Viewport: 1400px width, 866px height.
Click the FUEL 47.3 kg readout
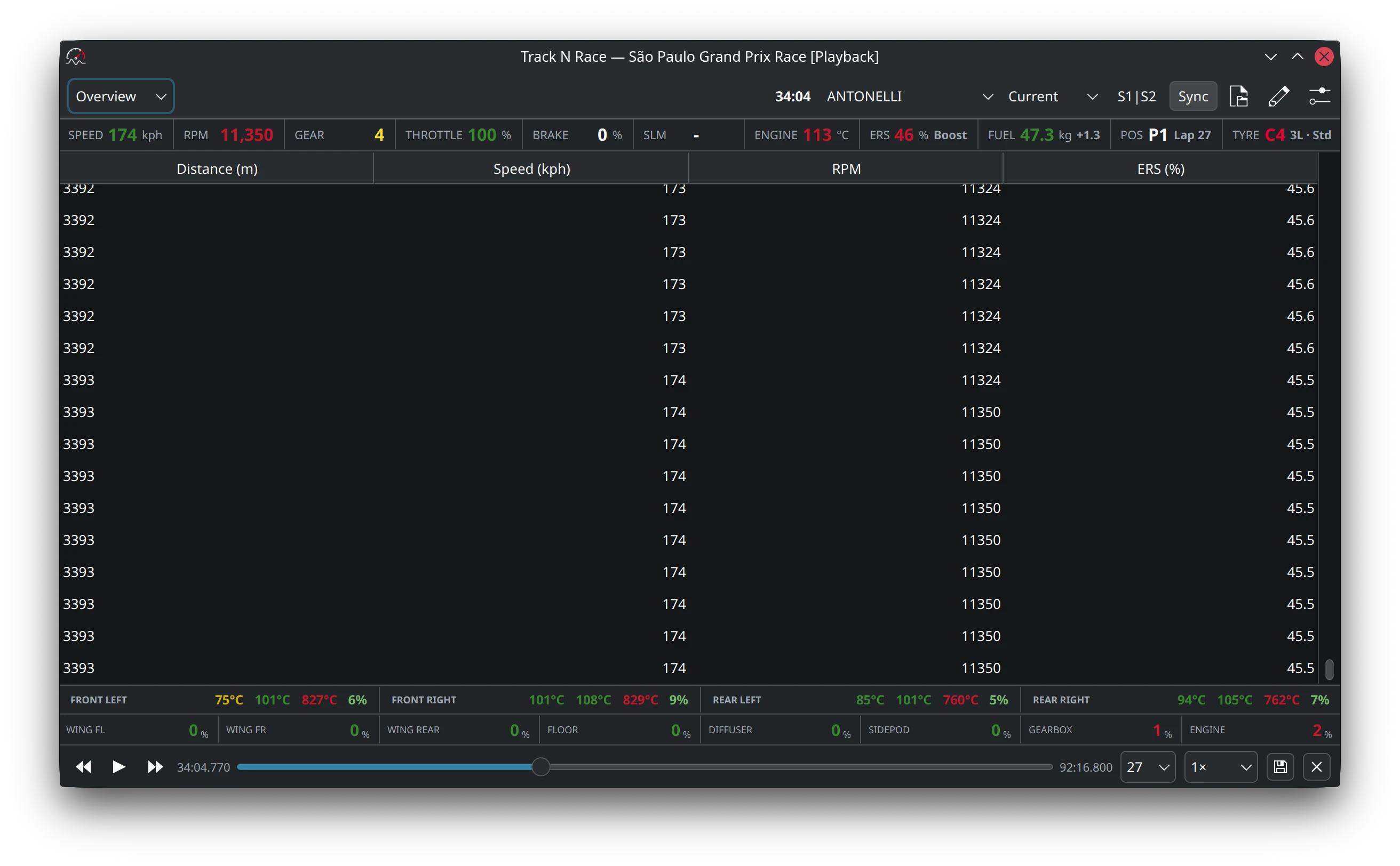coord(1044,135)
